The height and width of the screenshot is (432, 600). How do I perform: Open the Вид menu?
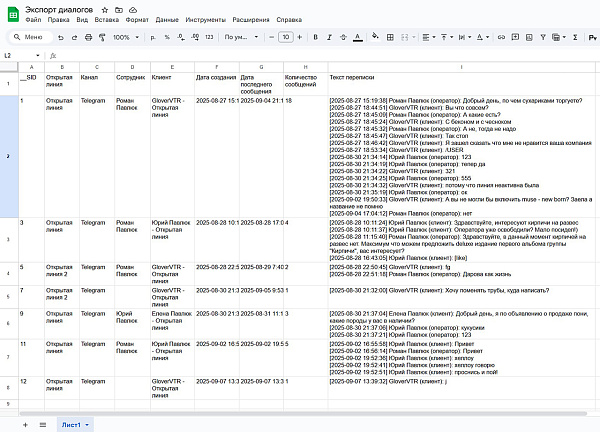pos(82,20)
